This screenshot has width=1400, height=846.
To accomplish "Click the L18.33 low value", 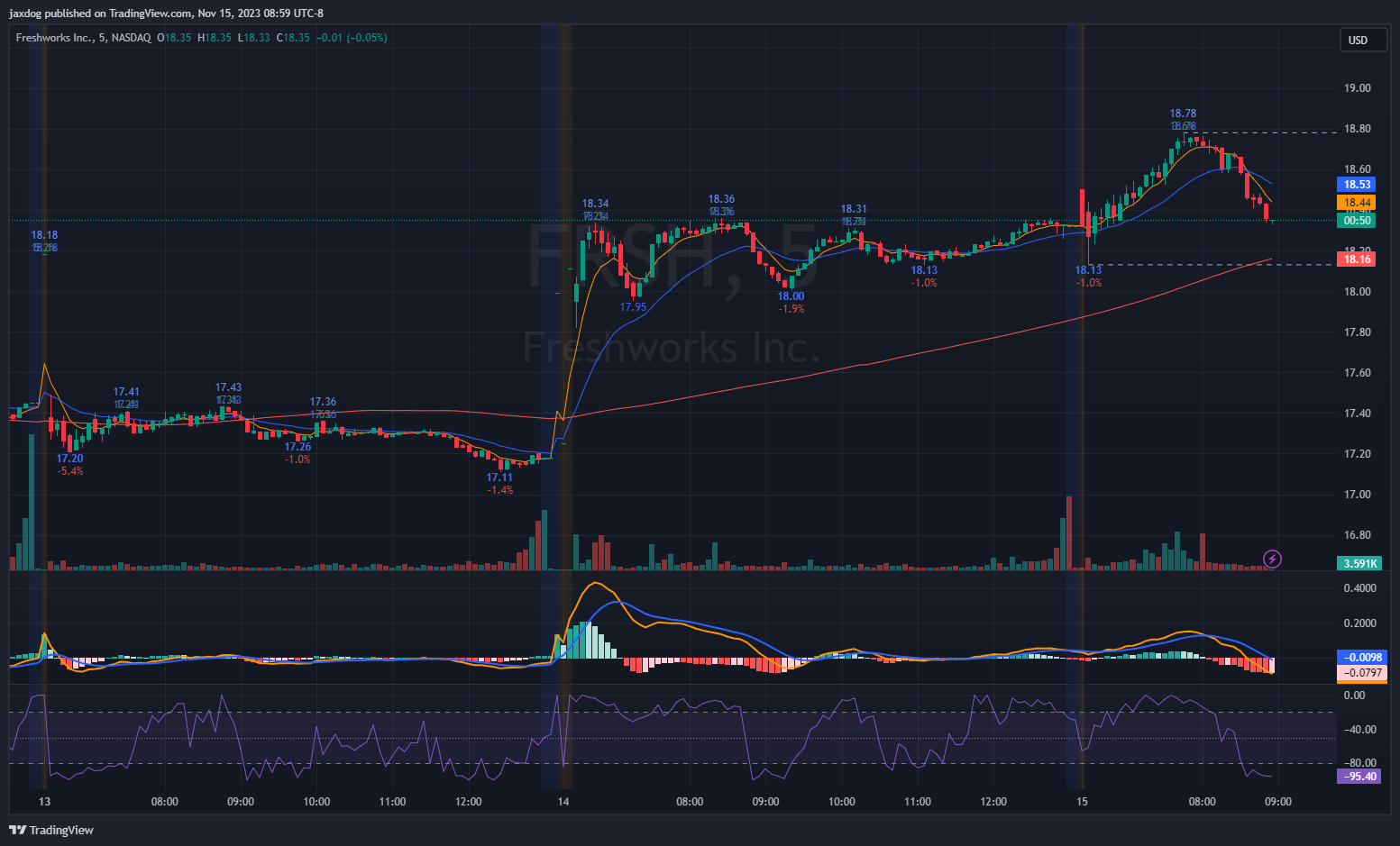I will 253,38.
